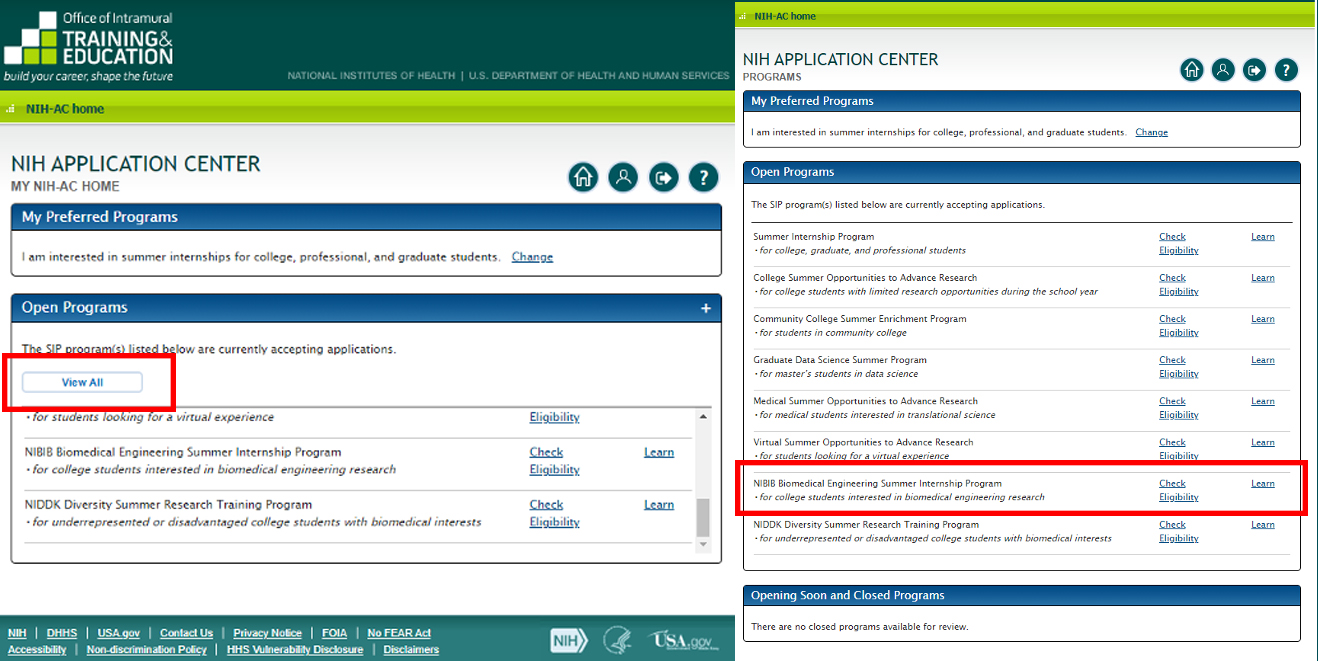Click the home icon on the PROGRAMS page
Image resolution: width=1318 pixels, height=661 pixels.
tap(1191, 69)
